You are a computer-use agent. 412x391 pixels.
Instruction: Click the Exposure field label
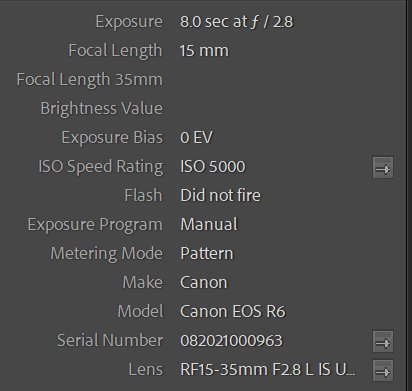[129, 22]
